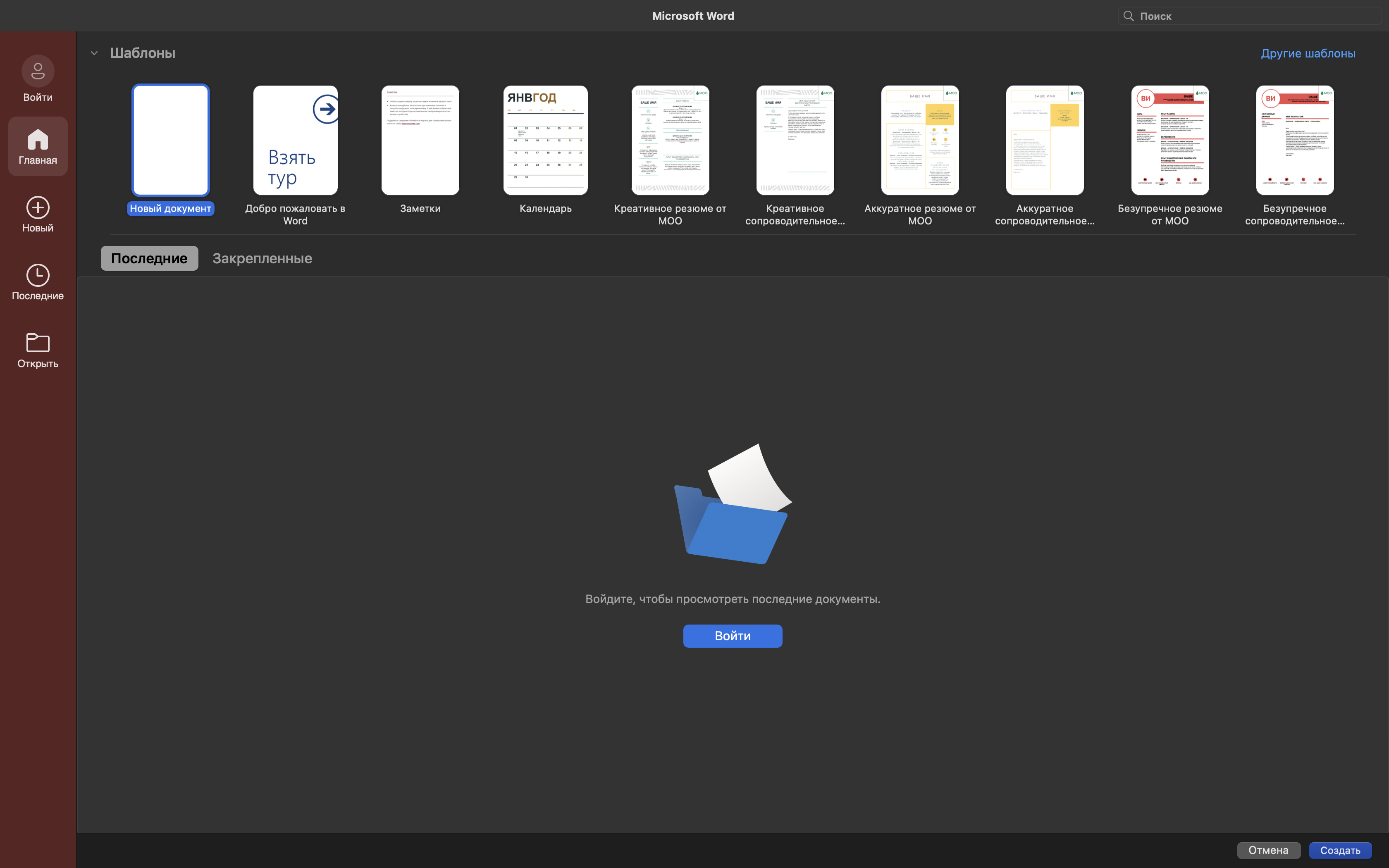The height and width of the screenshot is (868, 1389).
Task: Collapse the Шаблоны section chevron
Action: [x=94, y=53]
